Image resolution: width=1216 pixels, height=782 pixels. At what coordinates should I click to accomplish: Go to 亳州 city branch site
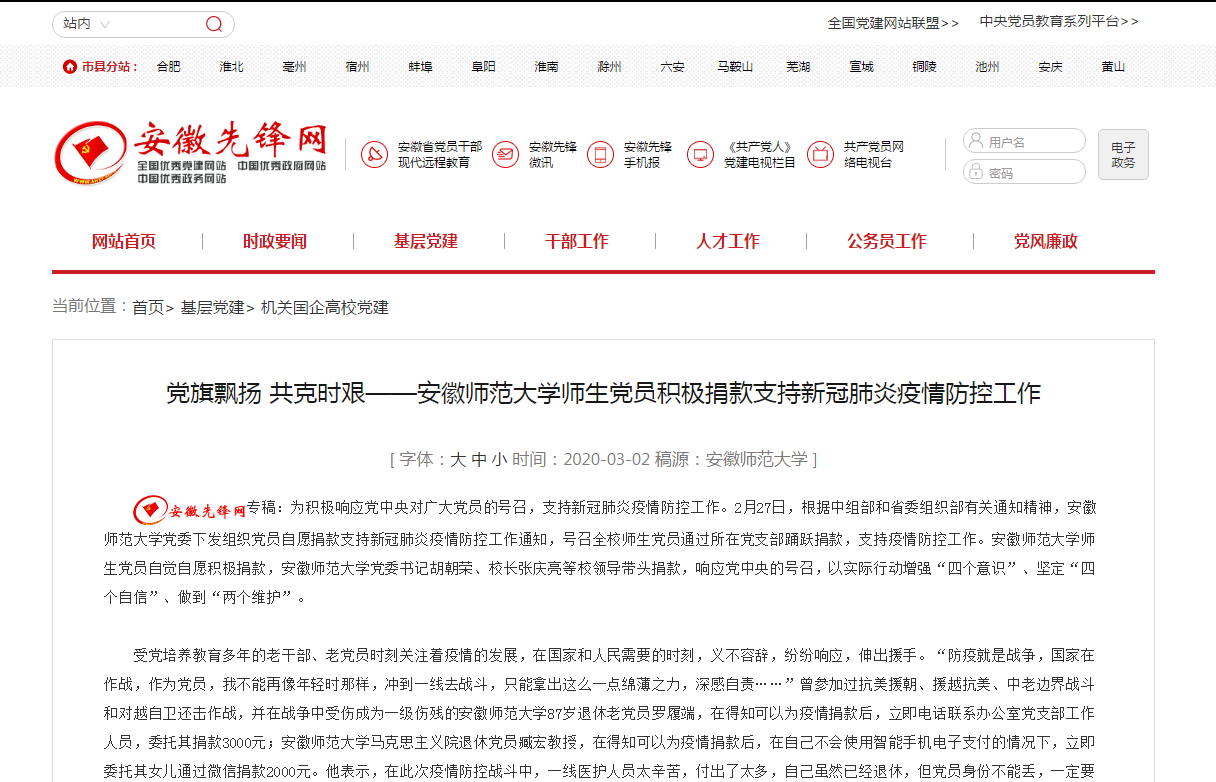[x=295, y=67]
